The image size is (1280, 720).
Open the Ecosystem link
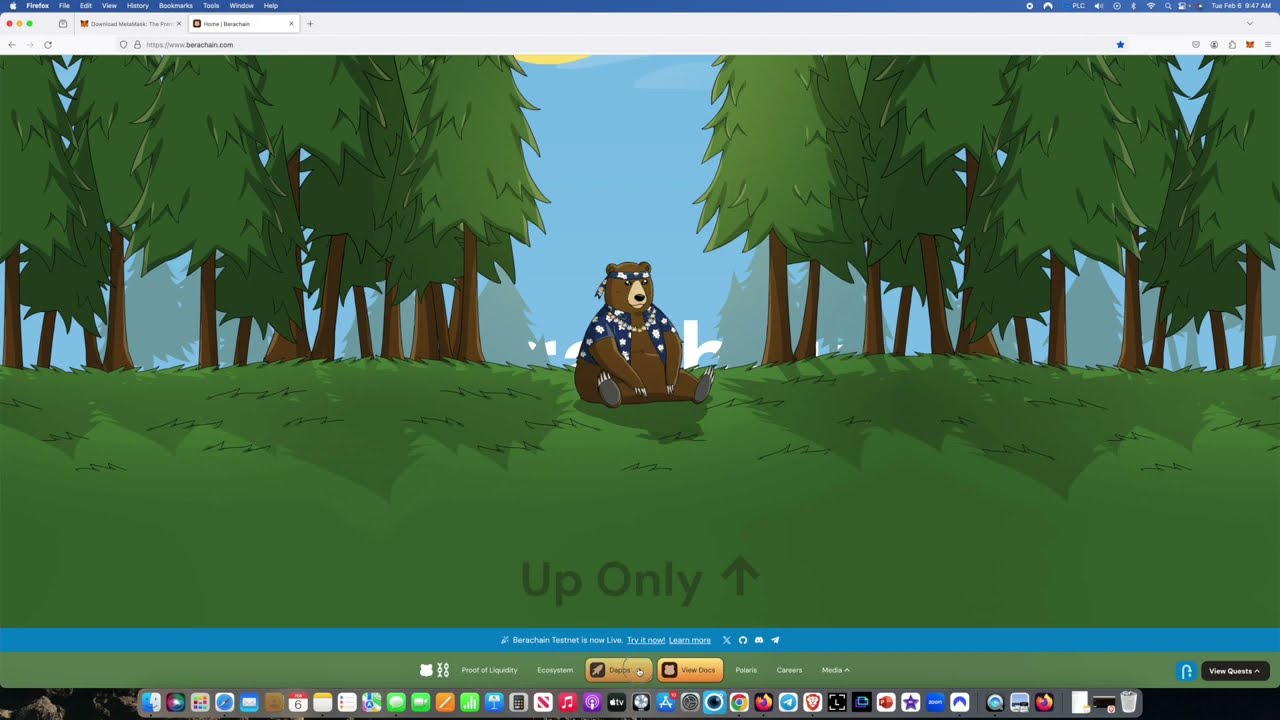tap(555, 670)
